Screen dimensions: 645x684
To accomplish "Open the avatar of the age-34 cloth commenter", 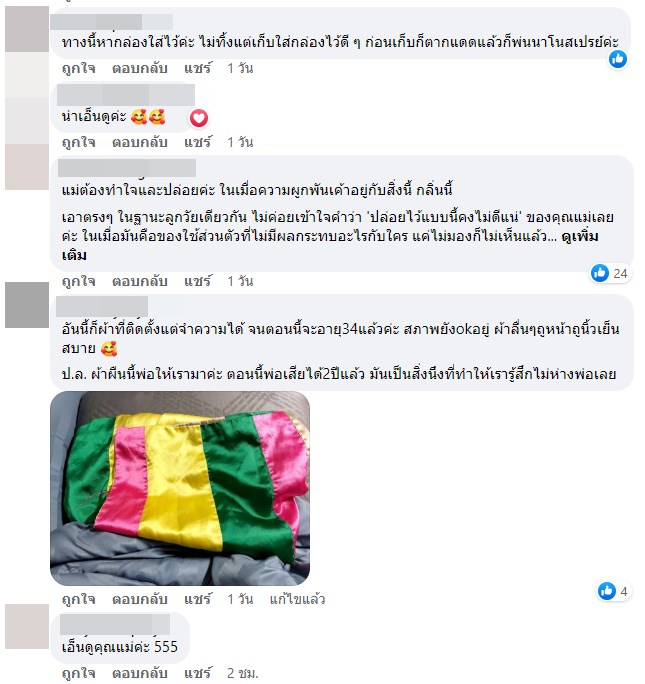I will (27, 305).
